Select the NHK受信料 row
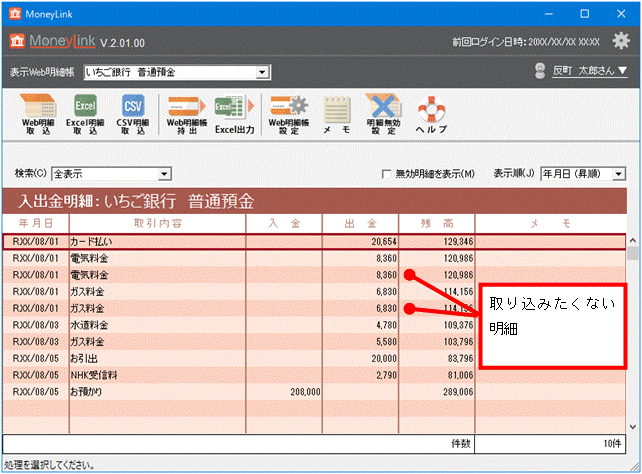This screenshot has width=642, height=474. 314,375
